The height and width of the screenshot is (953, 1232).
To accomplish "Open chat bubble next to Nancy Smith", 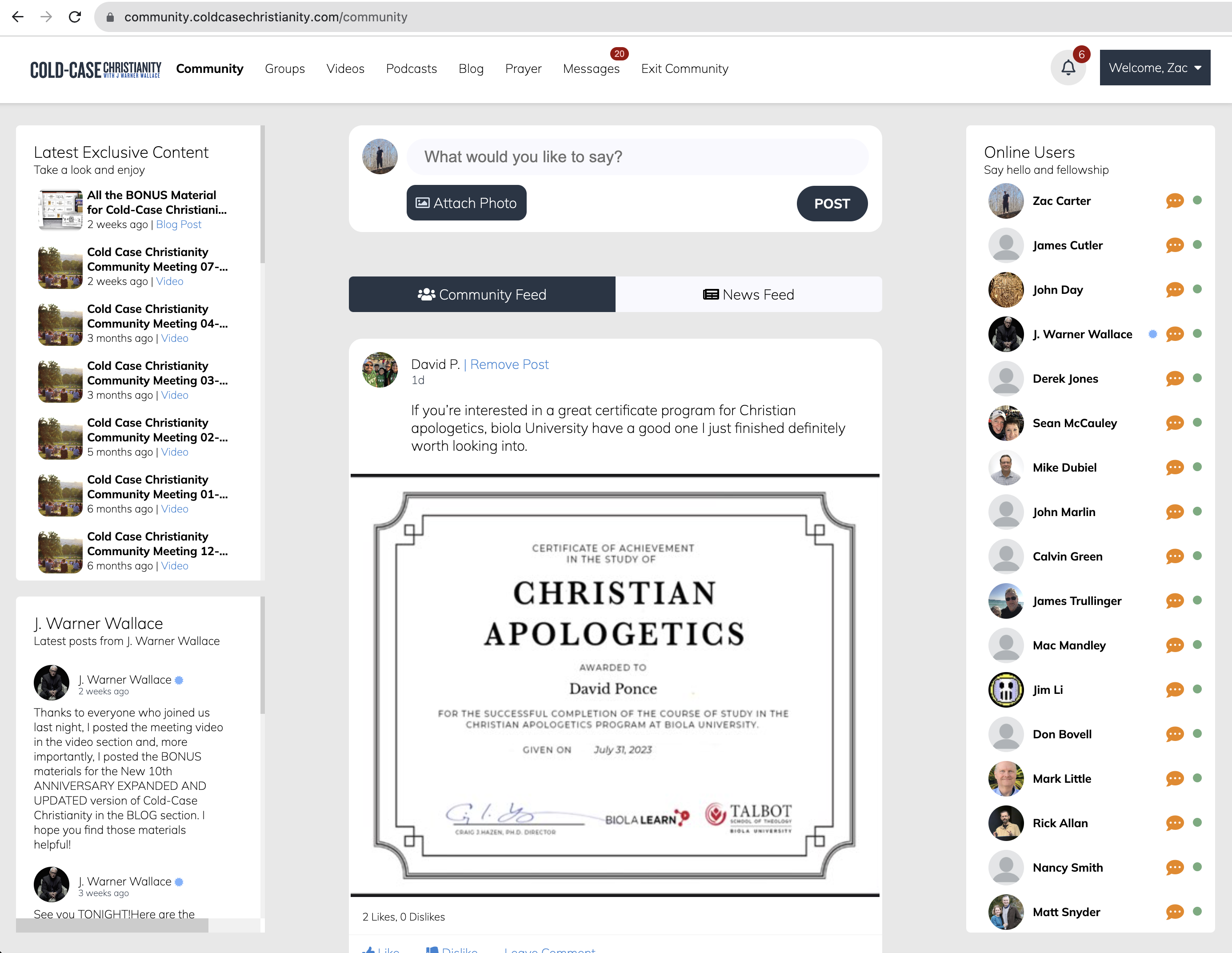I will (1175, 868).
